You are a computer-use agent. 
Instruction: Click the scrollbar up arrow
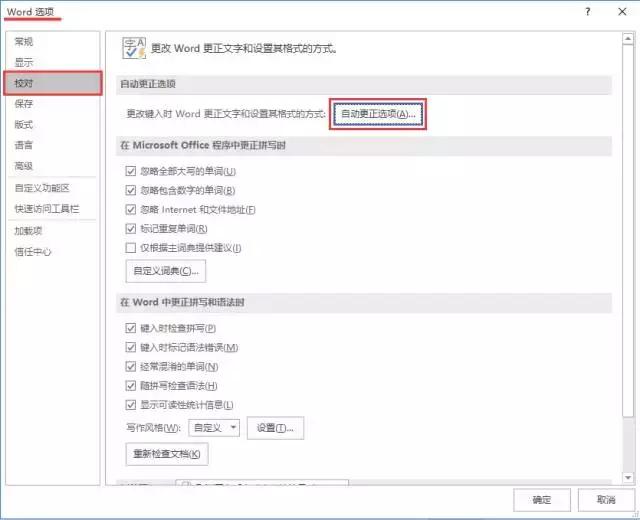(628, 38)
